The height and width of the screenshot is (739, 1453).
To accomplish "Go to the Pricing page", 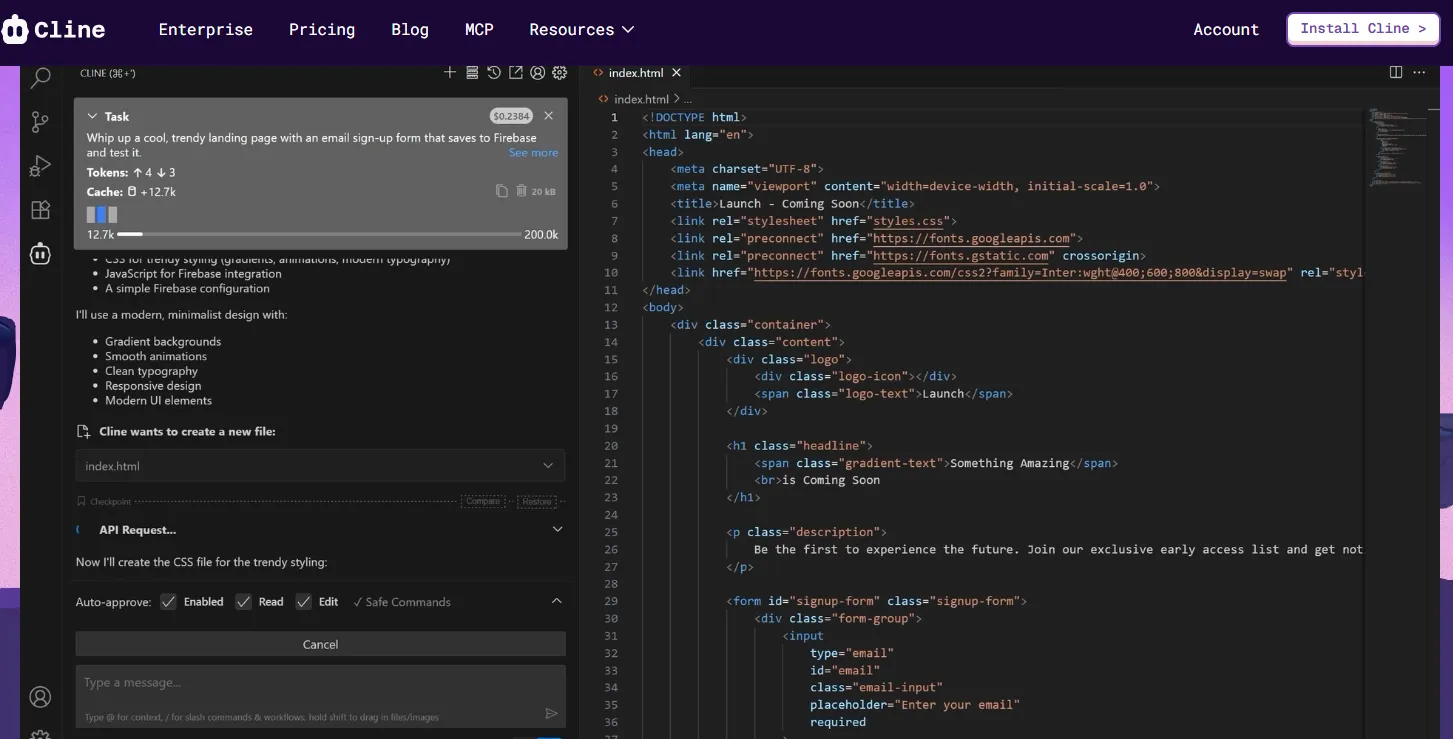I will coord(322,30).
